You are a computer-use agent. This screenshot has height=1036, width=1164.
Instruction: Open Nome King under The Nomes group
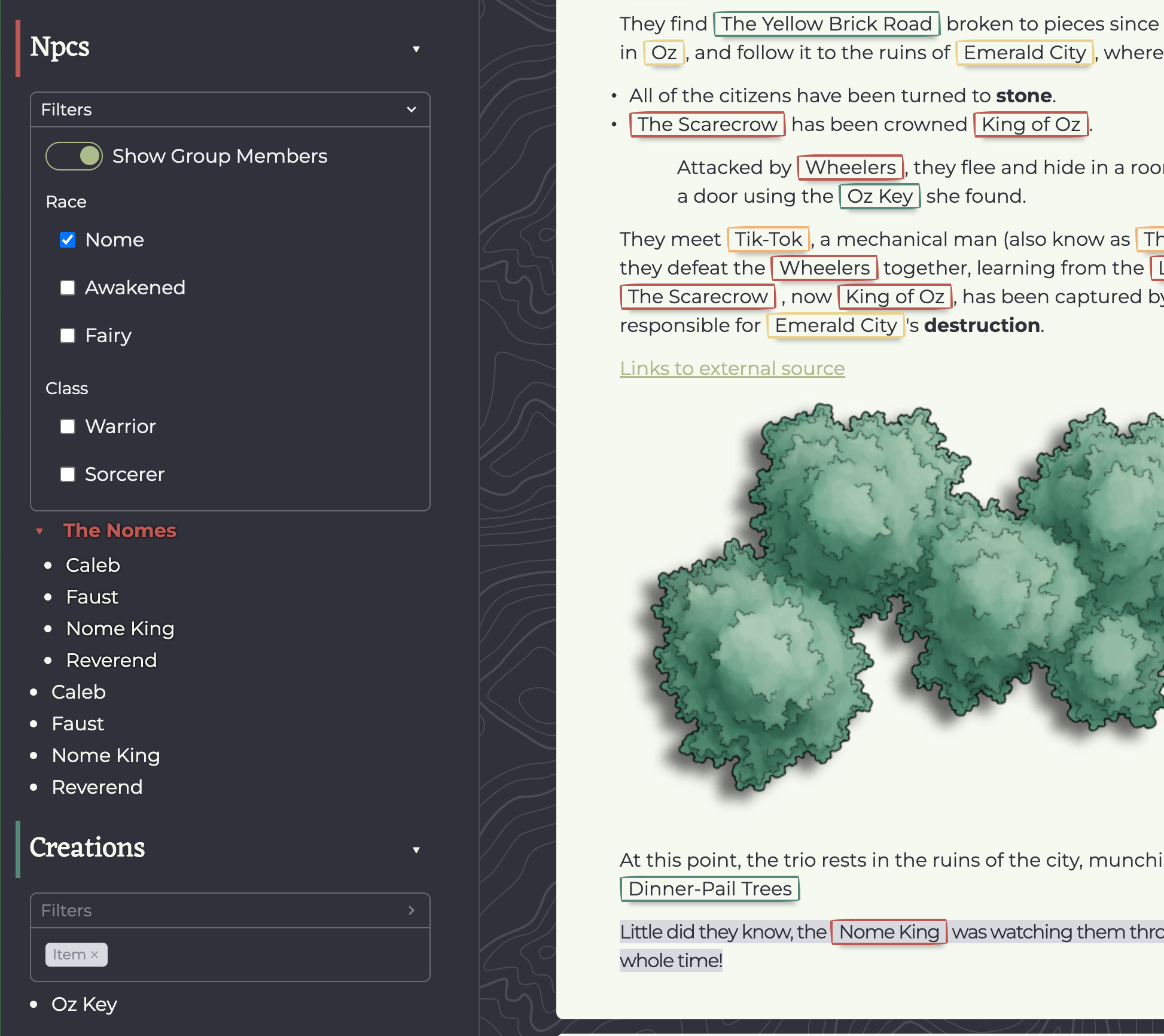[120, 629]
